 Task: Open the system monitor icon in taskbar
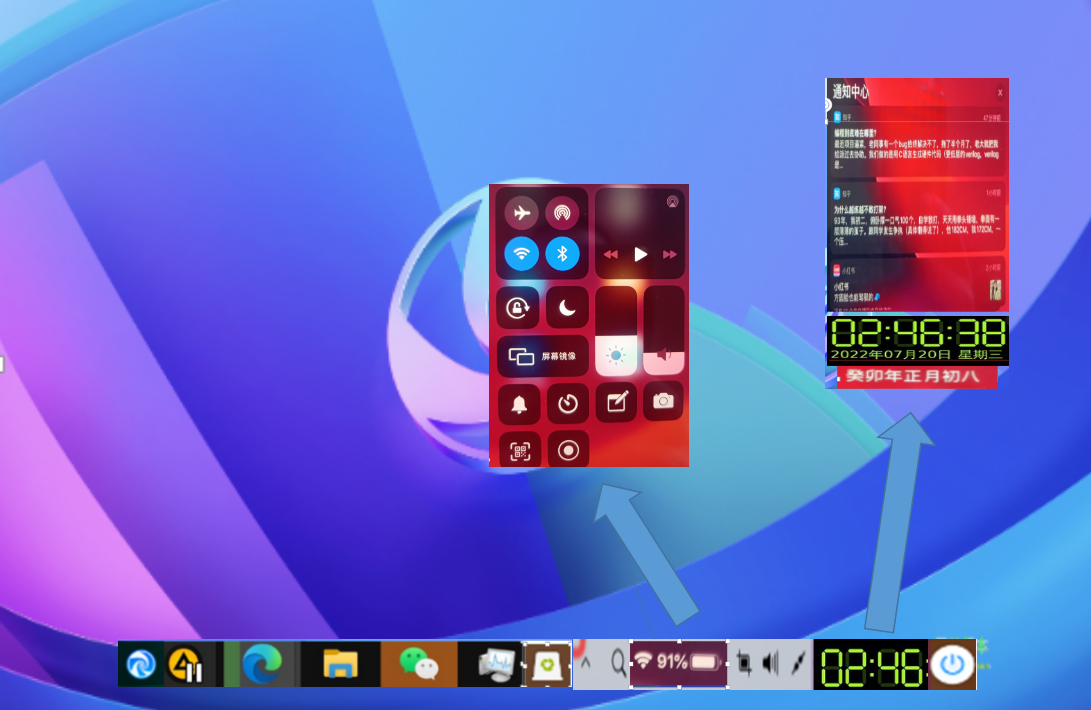tap(497, 664)
